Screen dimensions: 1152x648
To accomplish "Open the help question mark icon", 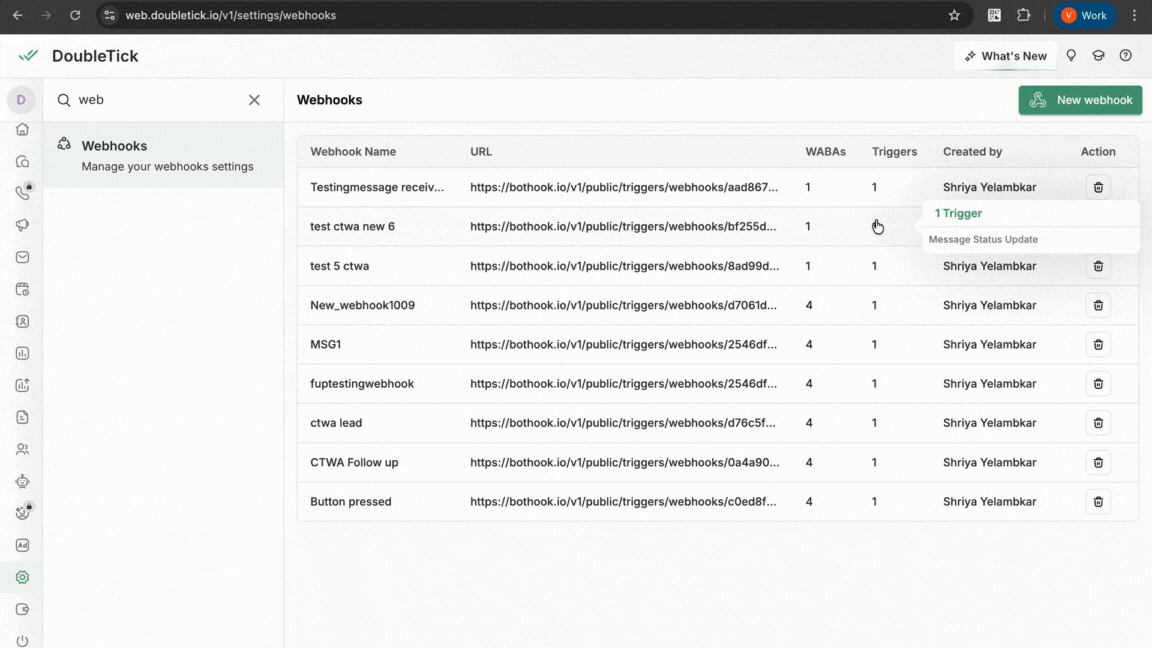I will click(1125, 56).
